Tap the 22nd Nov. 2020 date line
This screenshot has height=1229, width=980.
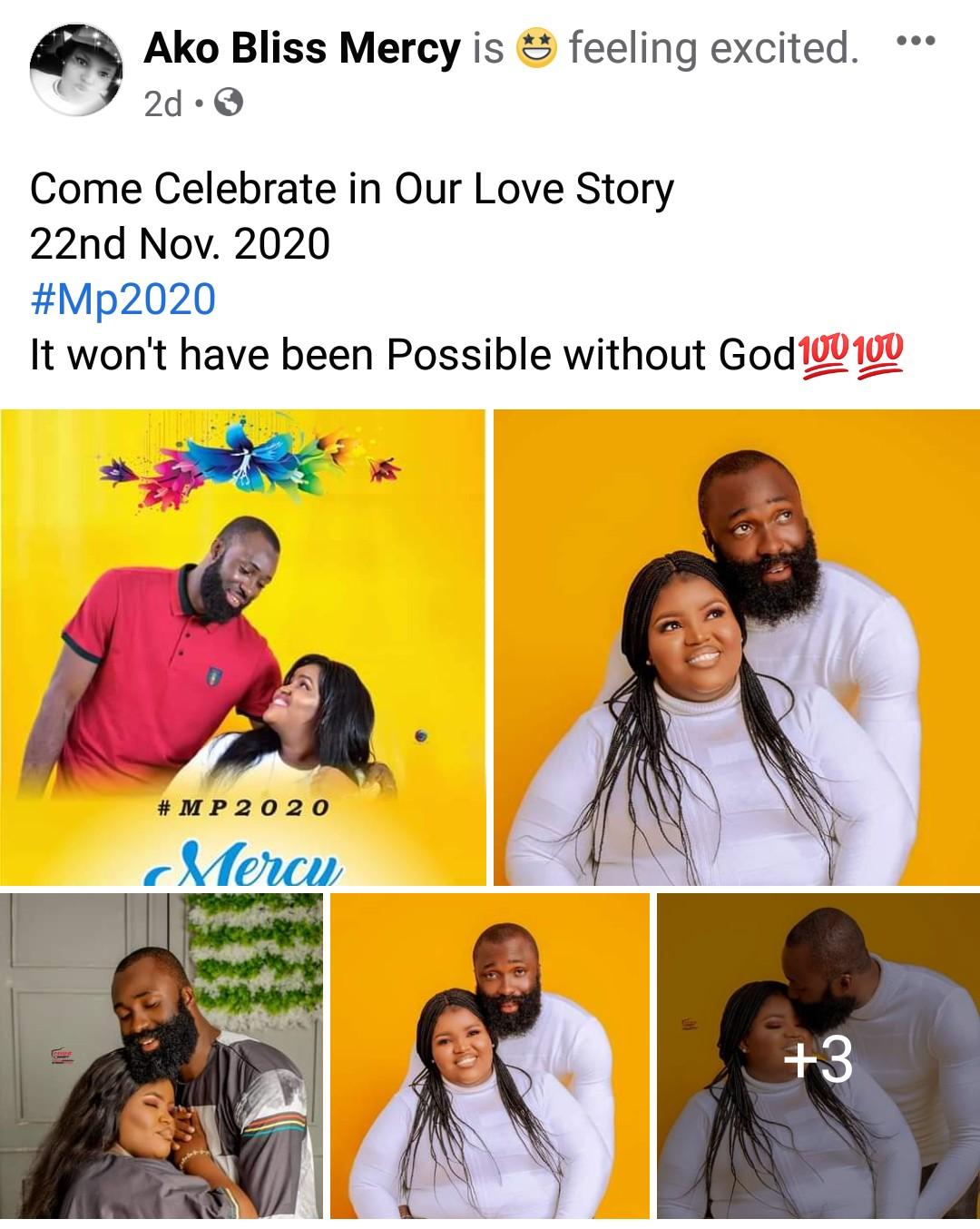coord(180,244)
